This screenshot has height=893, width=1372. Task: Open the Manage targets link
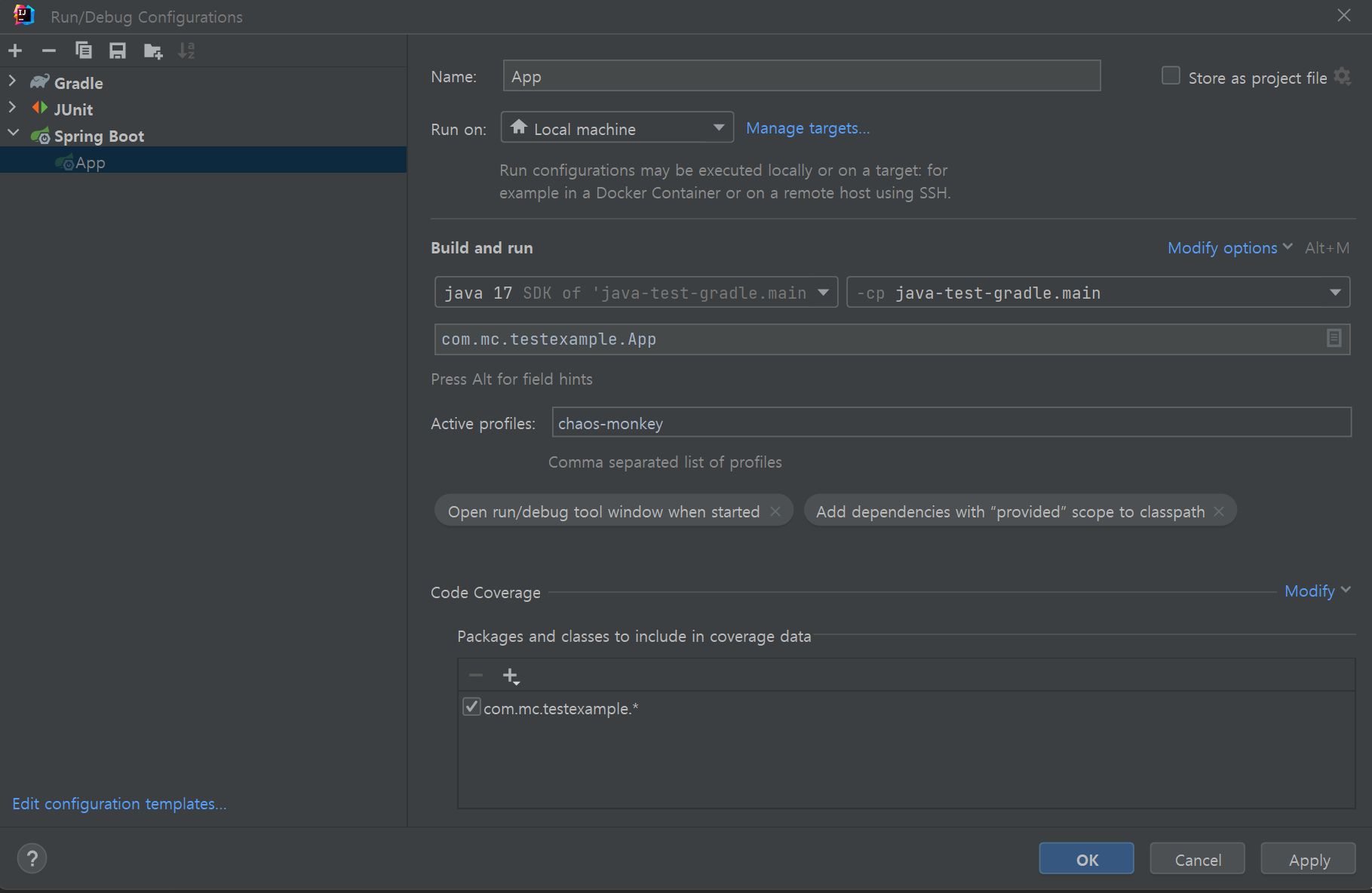808,128
